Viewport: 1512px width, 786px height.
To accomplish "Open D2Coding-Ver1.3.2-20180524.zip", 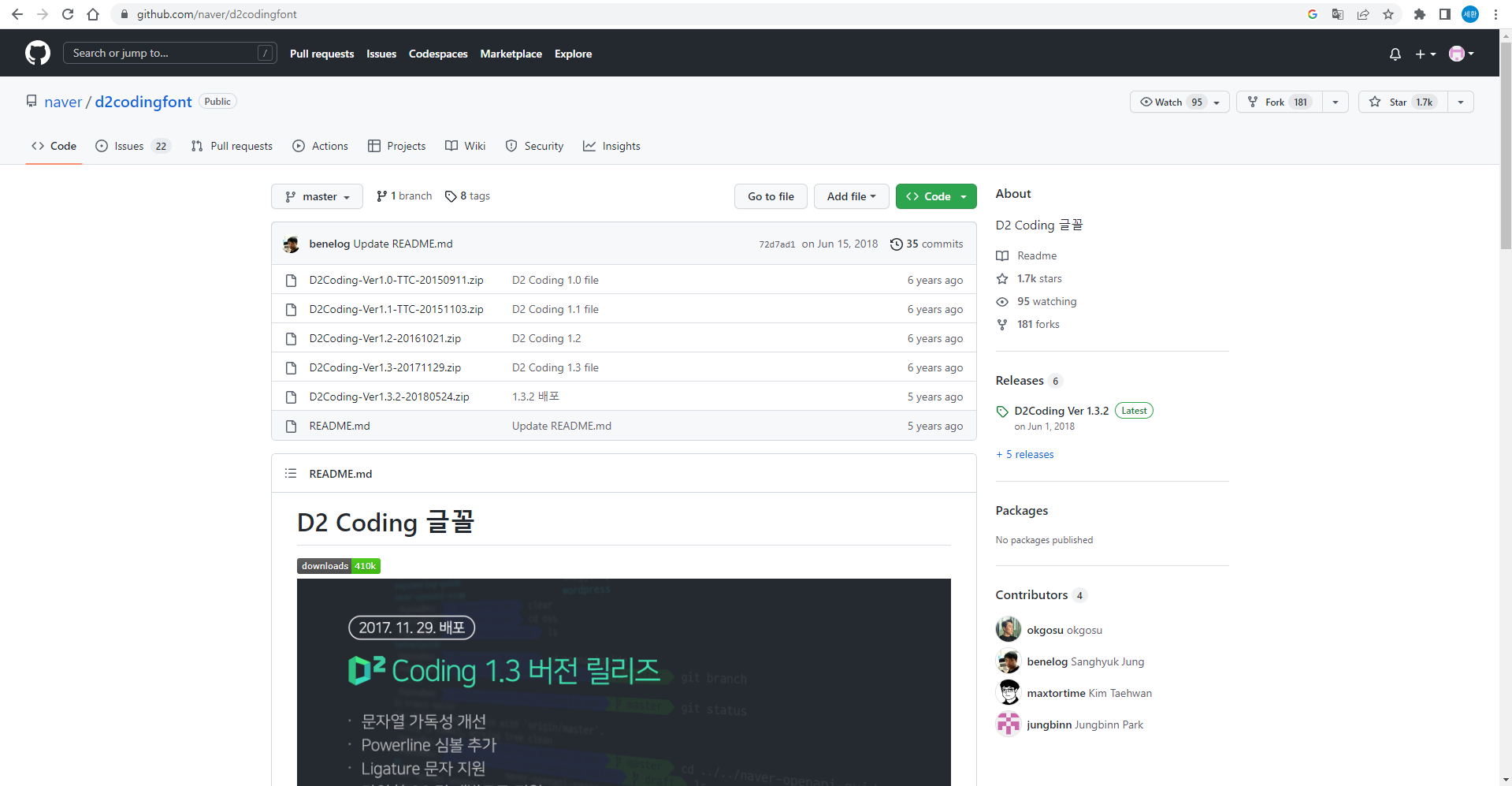I will 389,397.
